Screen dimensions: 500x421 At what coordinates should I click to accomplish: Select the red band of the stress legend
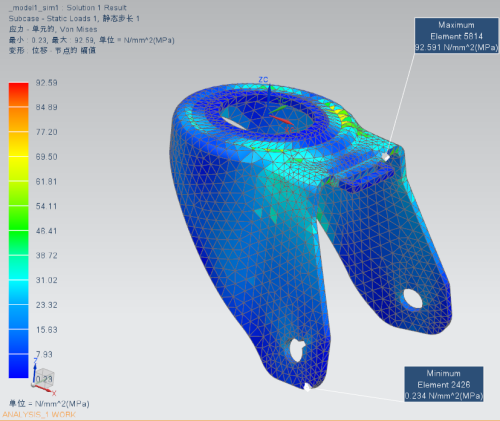[x=19, y=95]
